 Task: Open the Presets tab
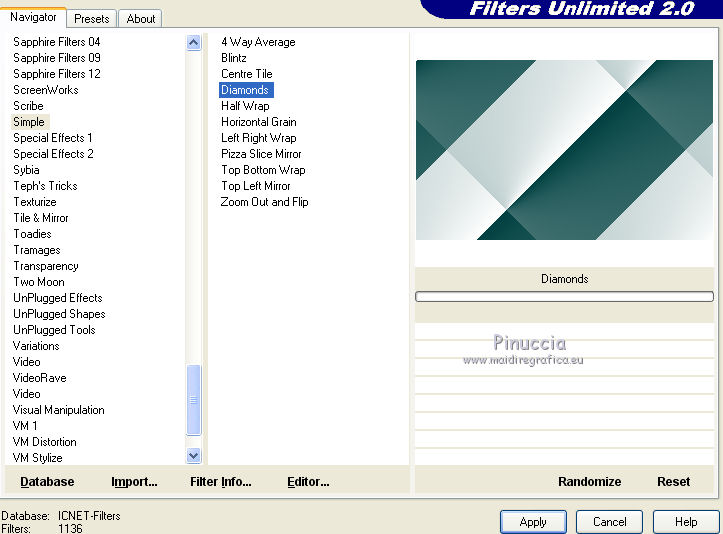click(92, 19)
